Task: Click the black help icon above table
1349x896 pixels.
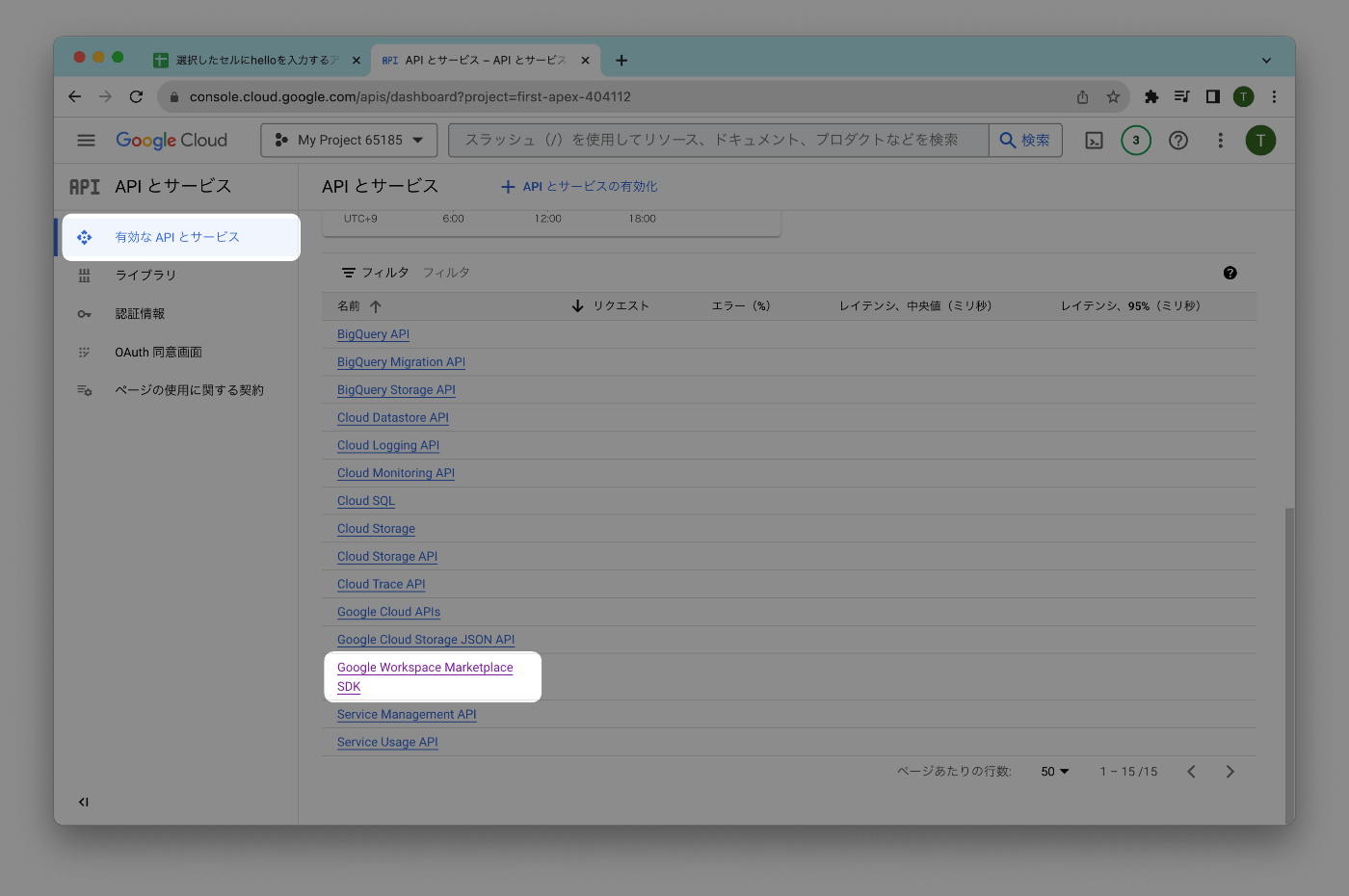Action: [1230, 273]
